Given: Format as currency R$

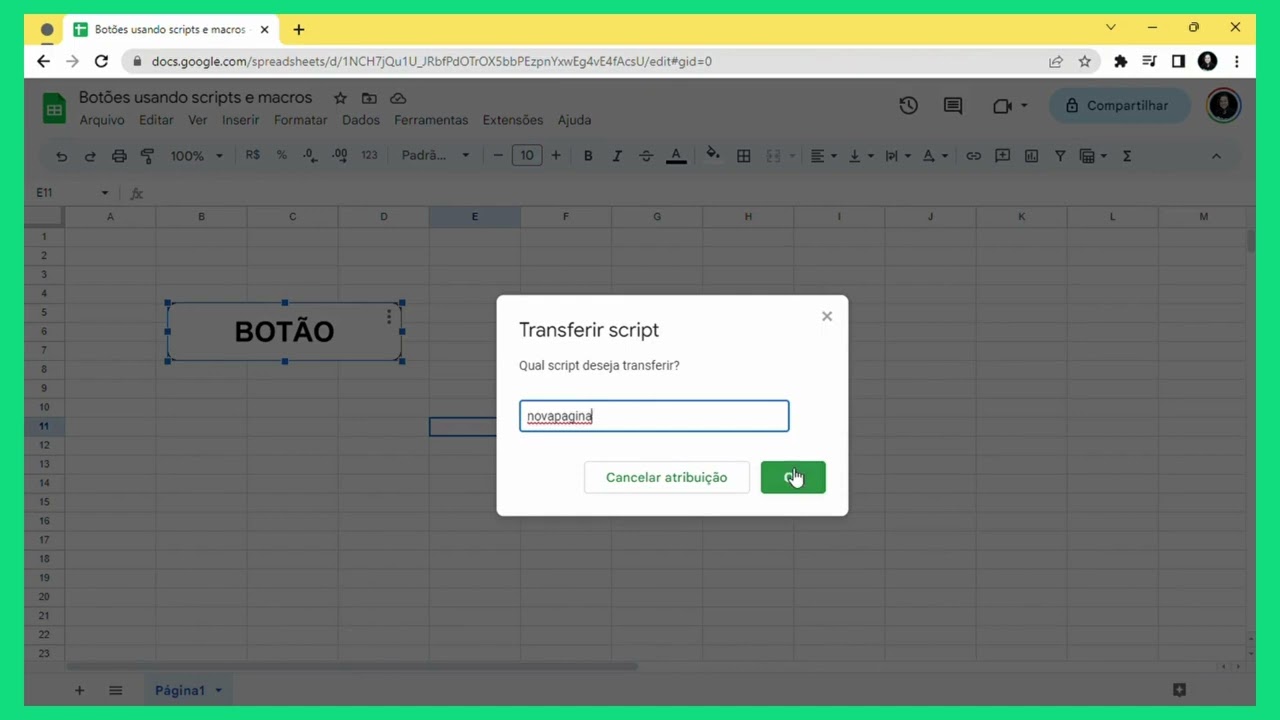Looking at the screenshot, I should point(252,156).
